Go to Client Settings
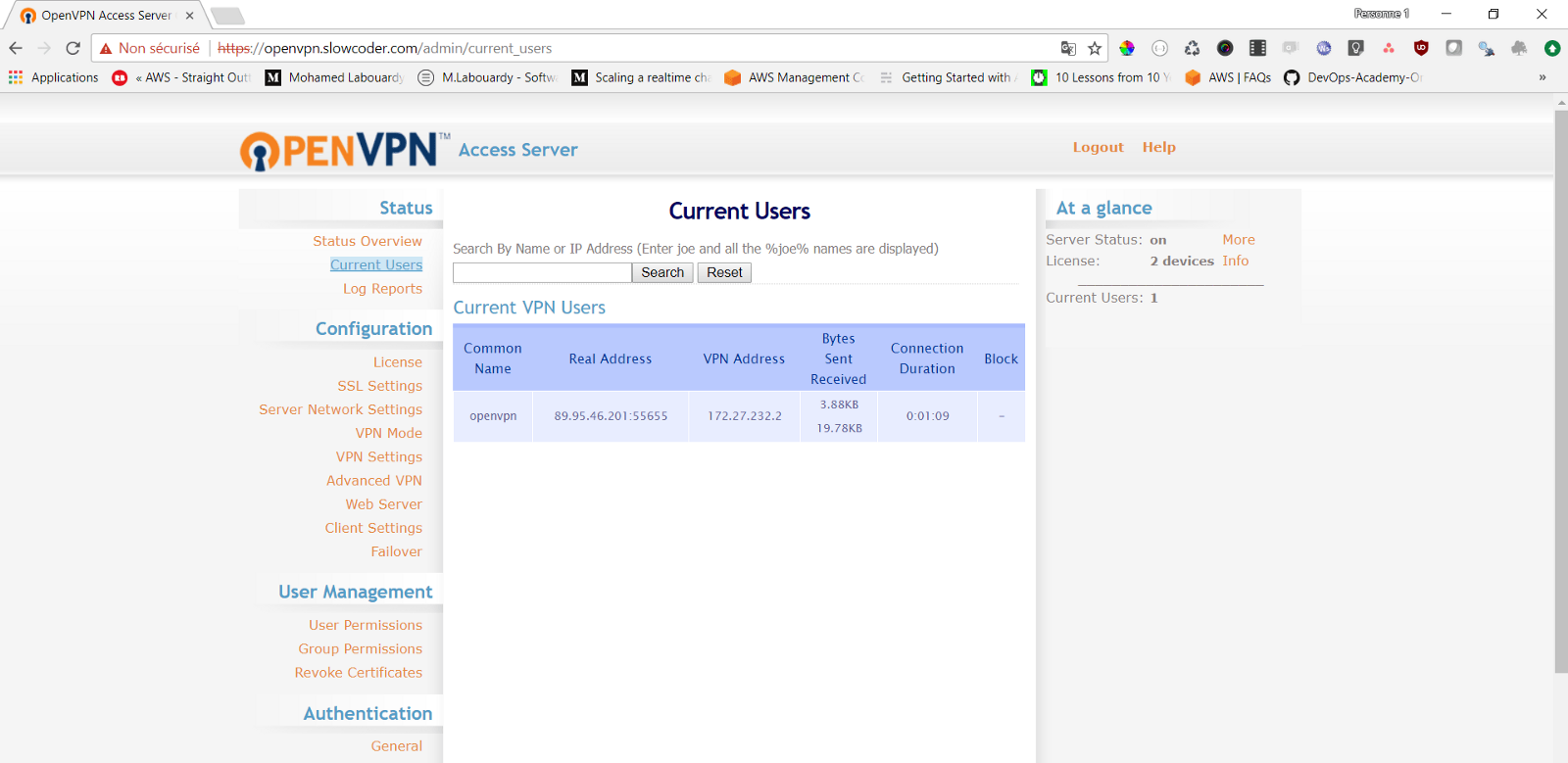 tap(373, 528)
